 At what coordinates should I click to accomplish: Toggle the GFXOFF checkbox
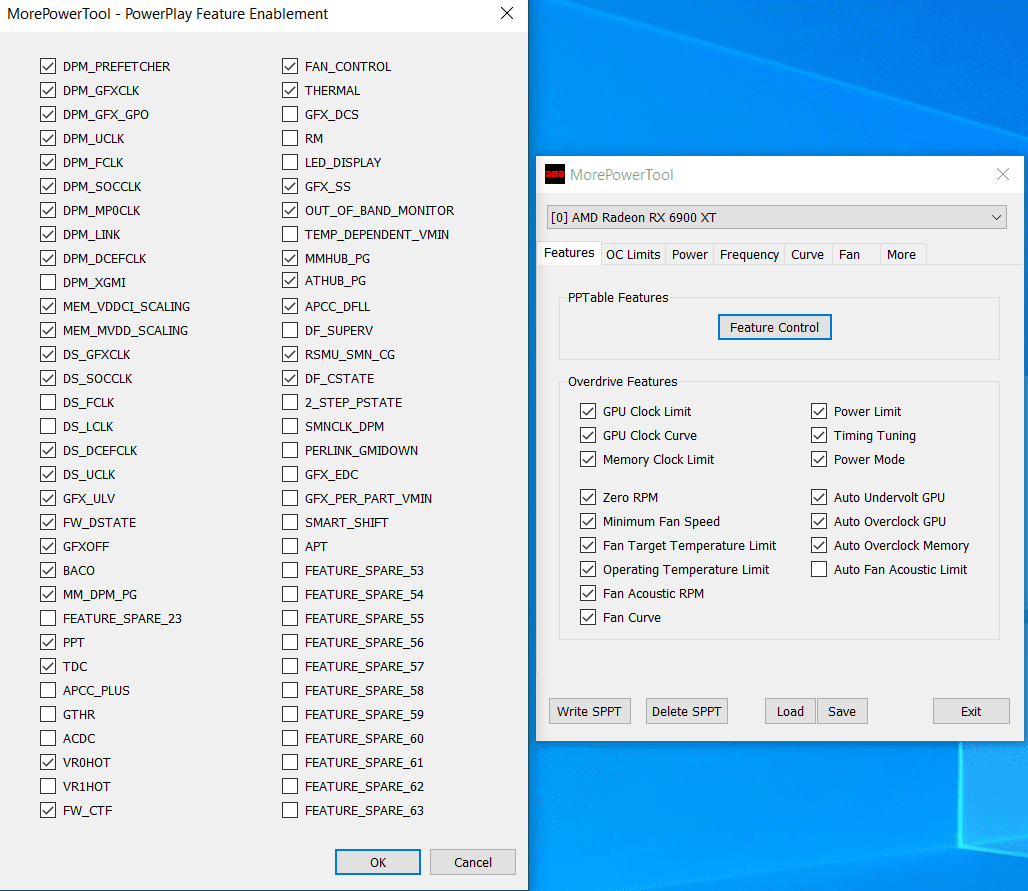click(x=48, y=546)
